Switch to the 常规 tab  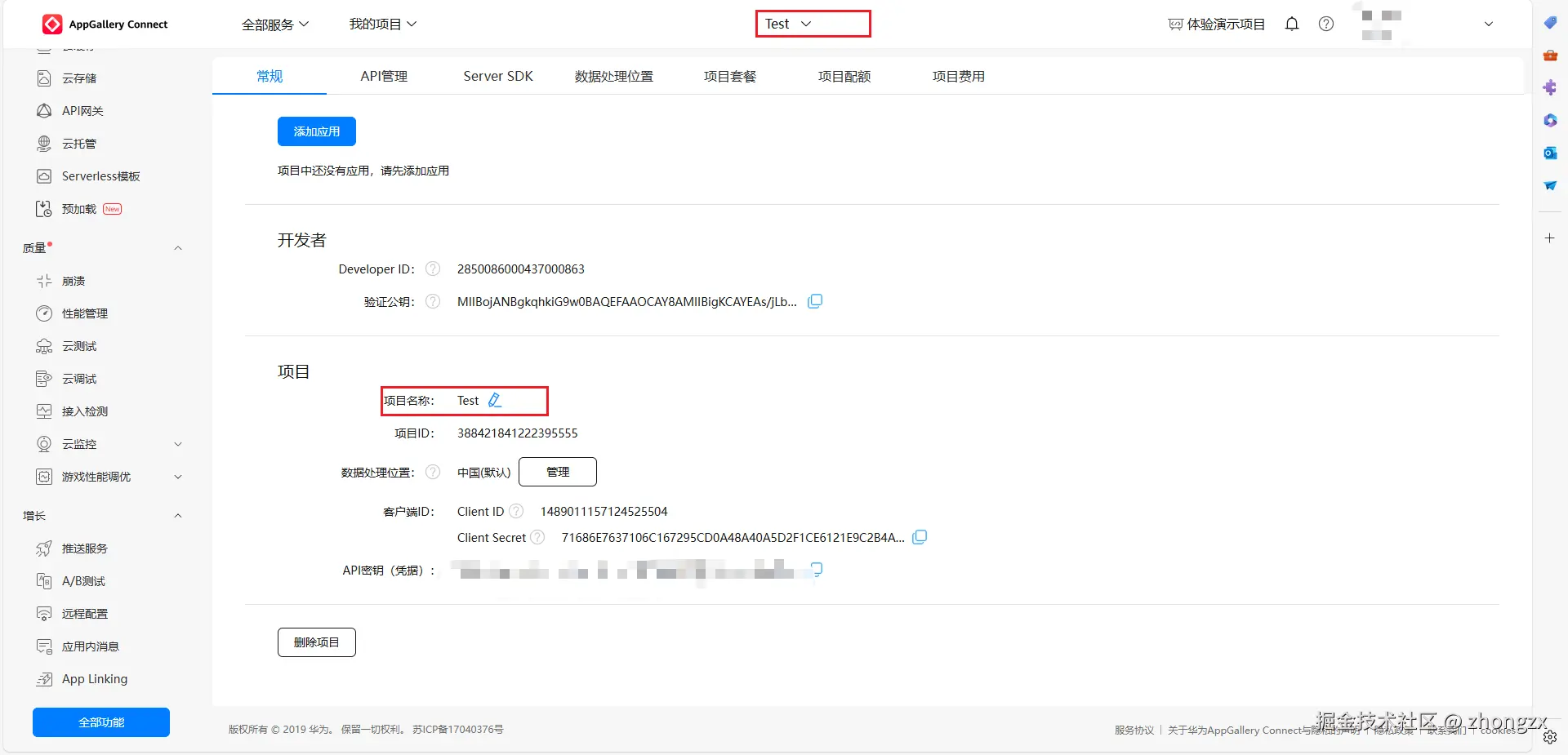point(269,76)
